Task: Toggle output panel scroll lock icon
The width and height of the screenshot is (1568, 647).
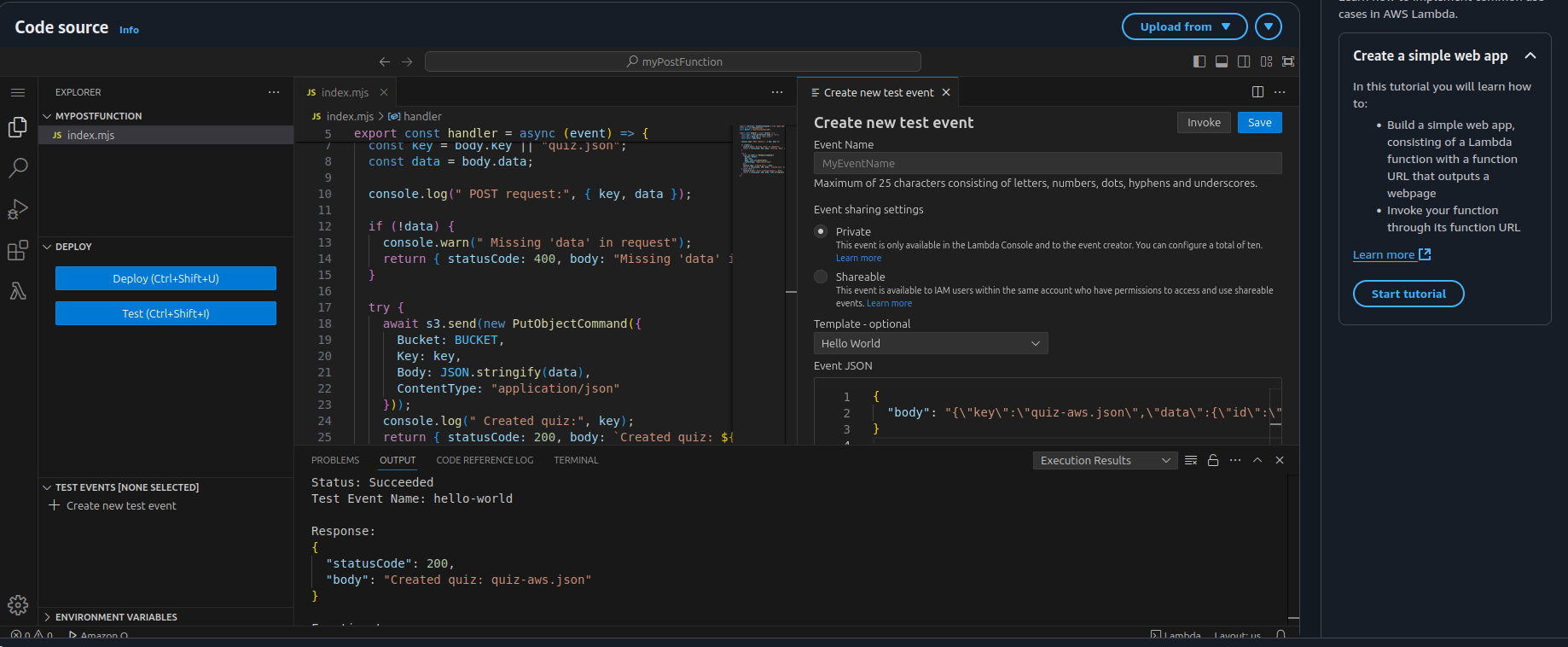Action: (x=1213, y=460)
